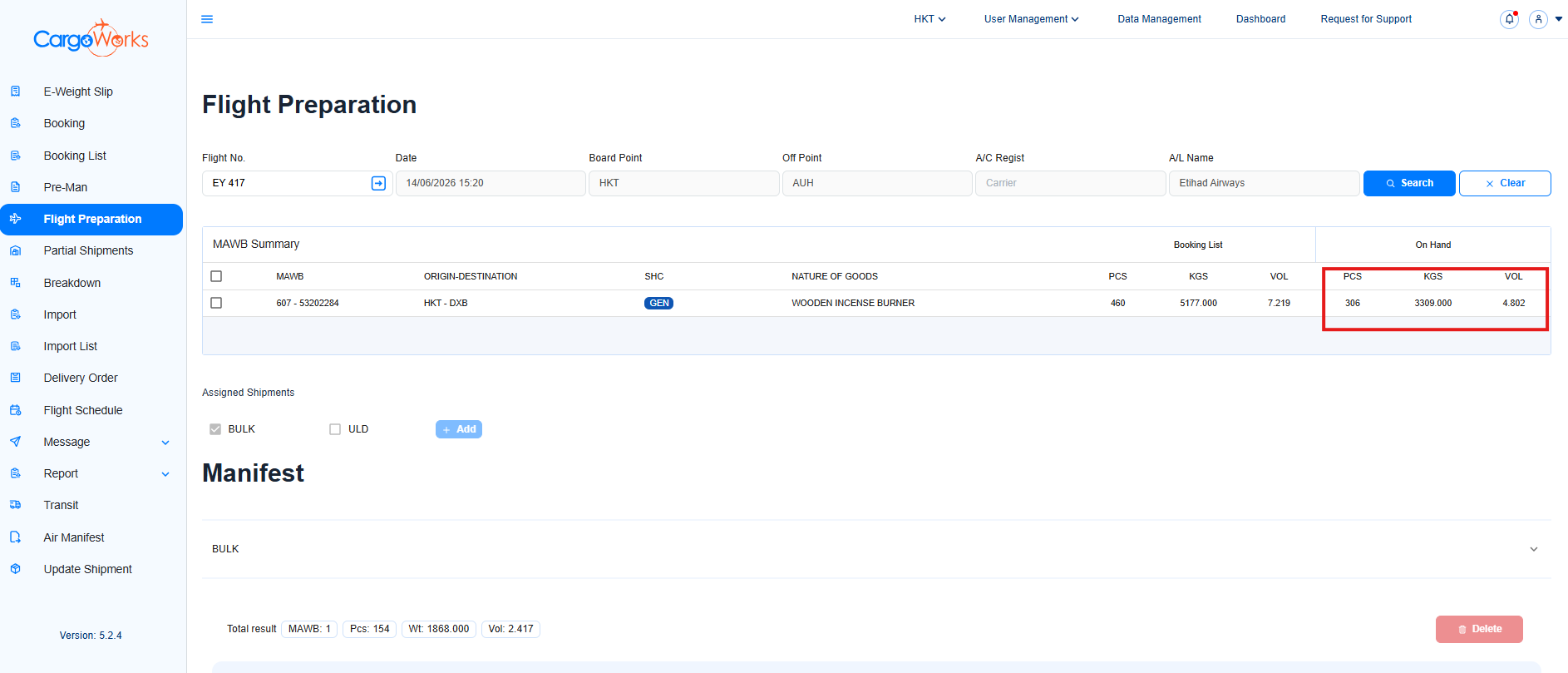Click the CargoWorks logo

tap(91, 37)
